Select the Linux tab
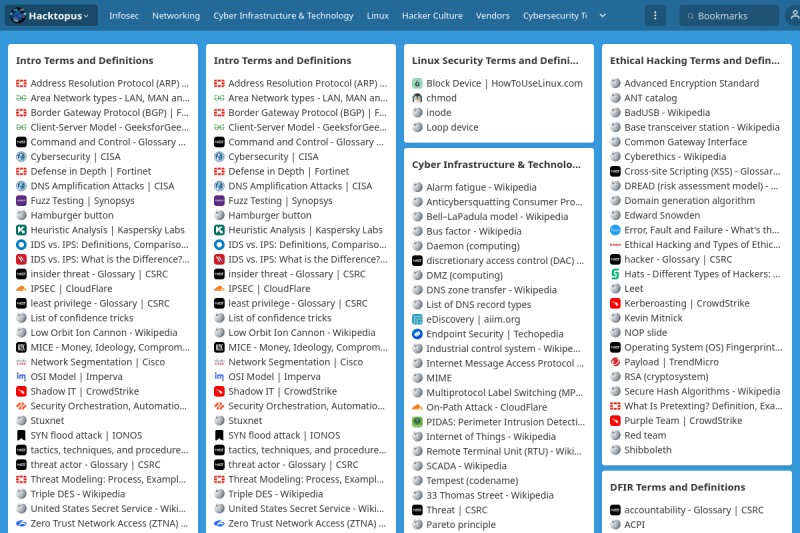Viewport: 800px width, 533px height. 378,16
